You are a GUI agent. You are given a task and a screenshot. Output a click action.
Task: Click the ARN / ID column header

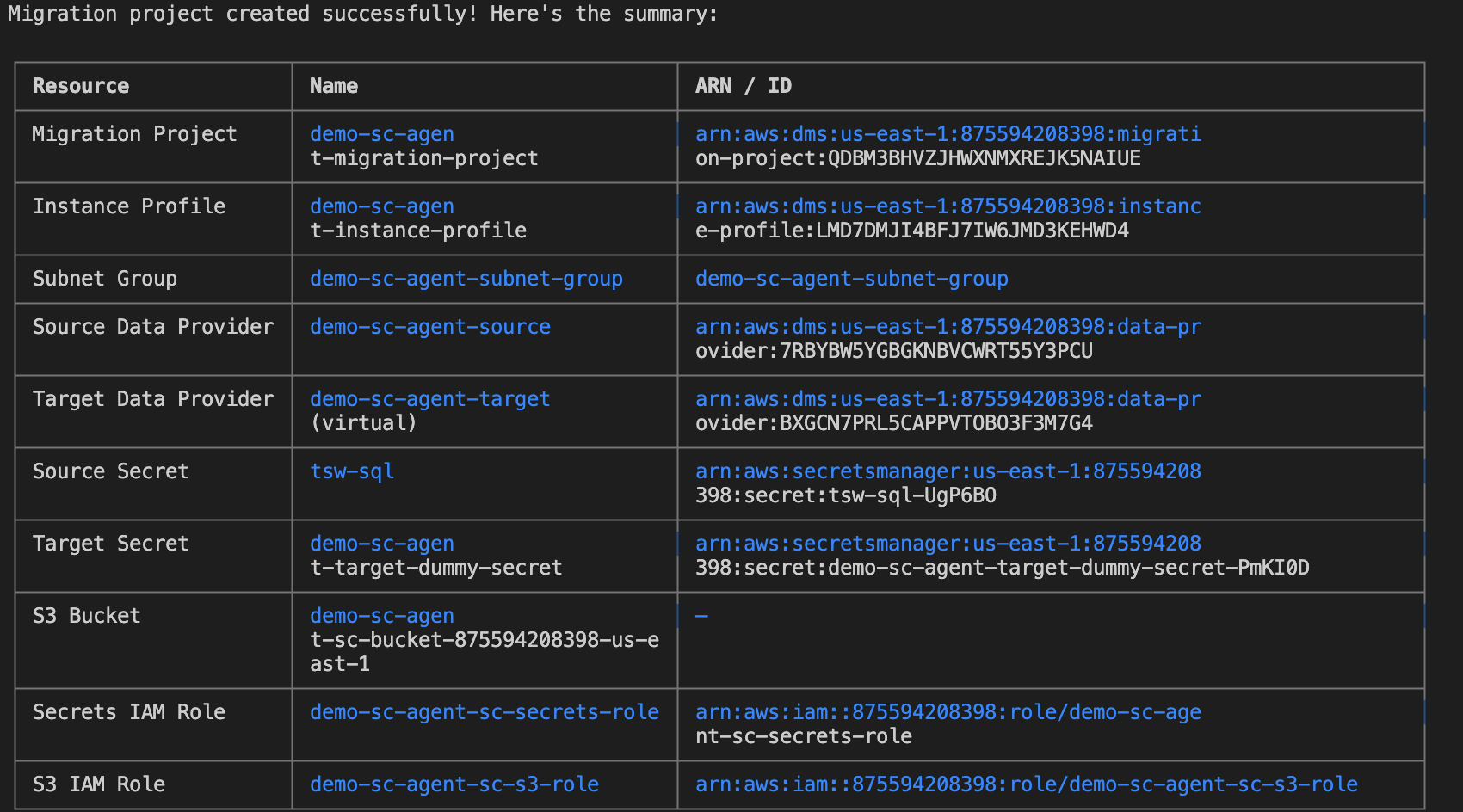pos(744,86)
